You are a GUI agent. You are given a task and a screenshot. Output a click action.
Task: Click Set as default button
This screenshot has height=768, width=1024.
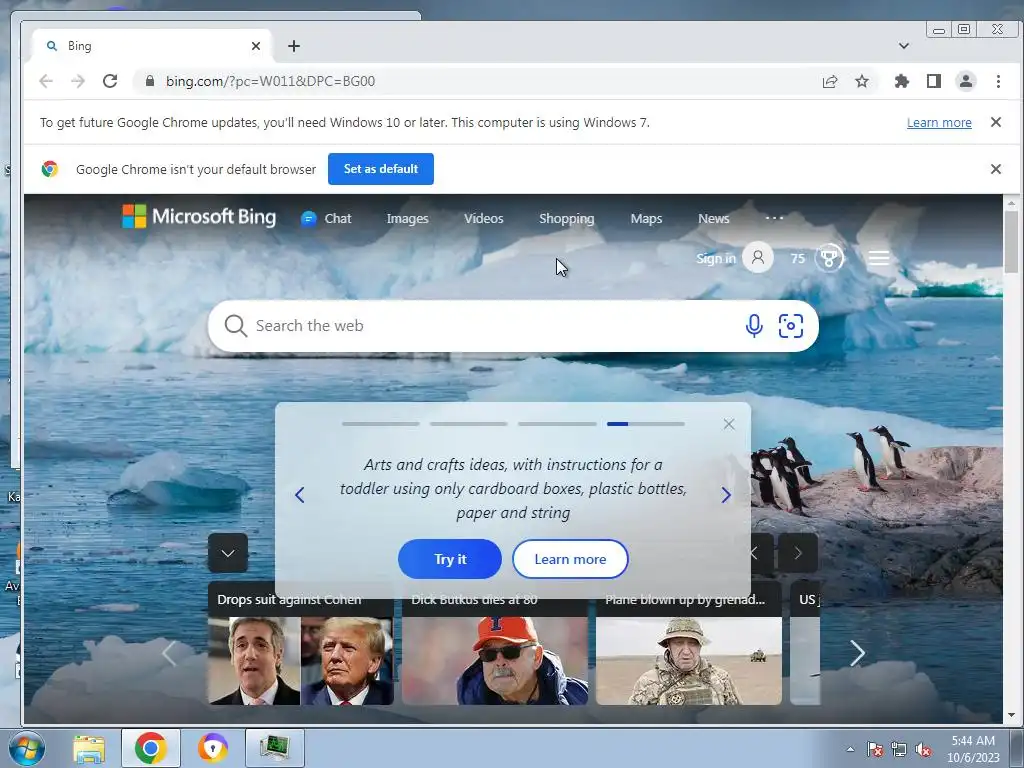point(381,169)
